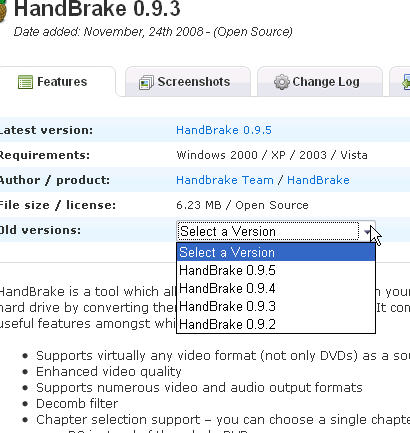410x433 pixels.
Task: Select HandBrake 0.9.5 from the version list
Action: point(276,270)
